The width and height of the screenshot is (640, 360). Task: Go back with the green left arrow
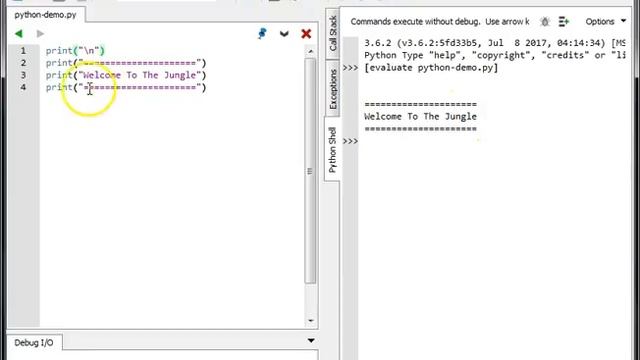[19, 33]
